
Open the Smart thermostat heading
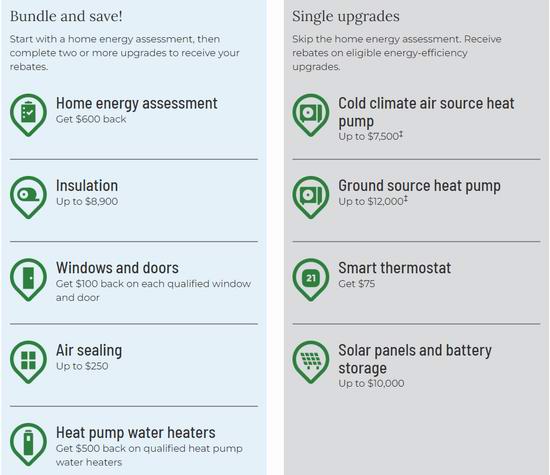coord(395,268)
